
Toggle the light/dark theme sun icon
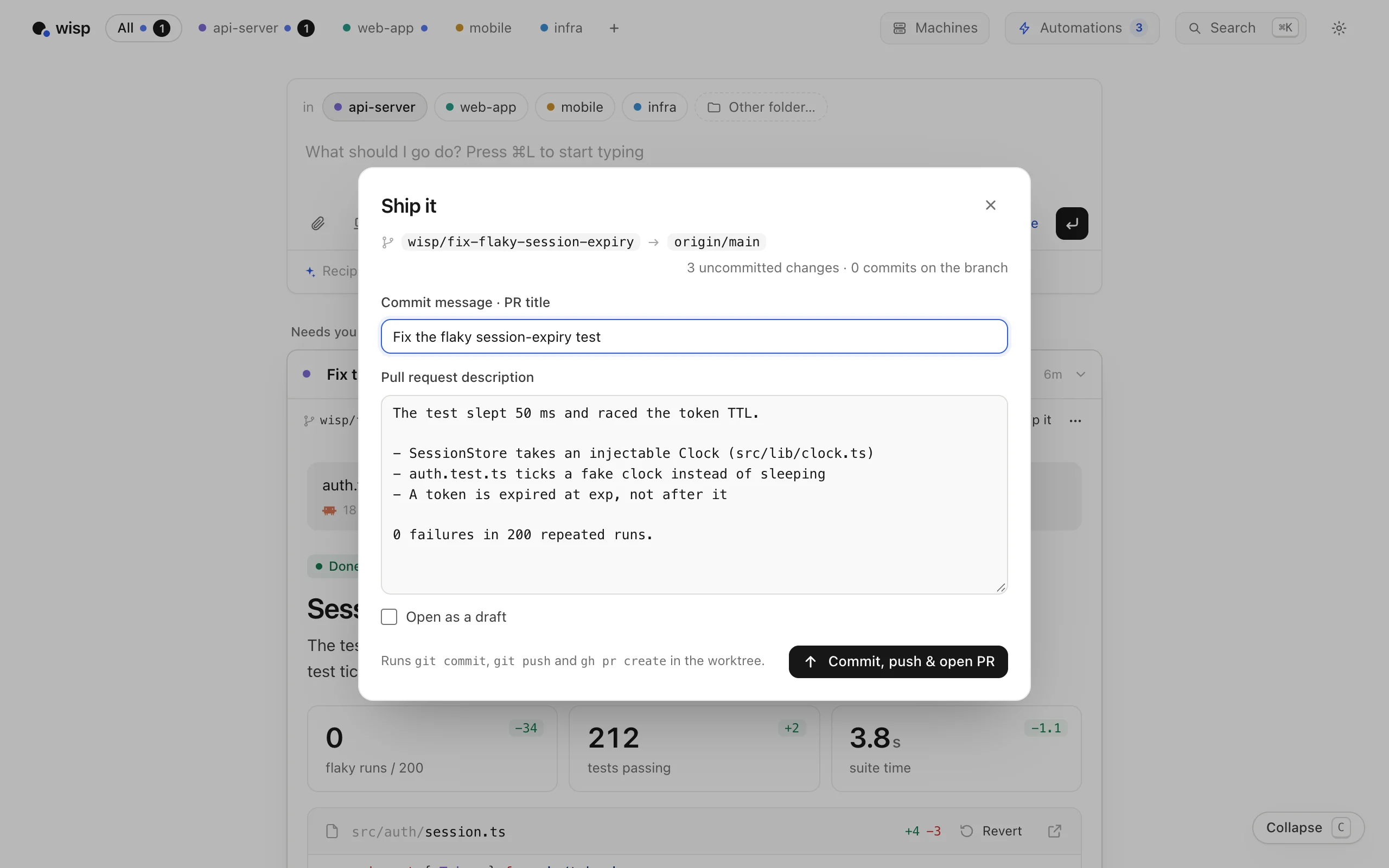pos(1339,28)
